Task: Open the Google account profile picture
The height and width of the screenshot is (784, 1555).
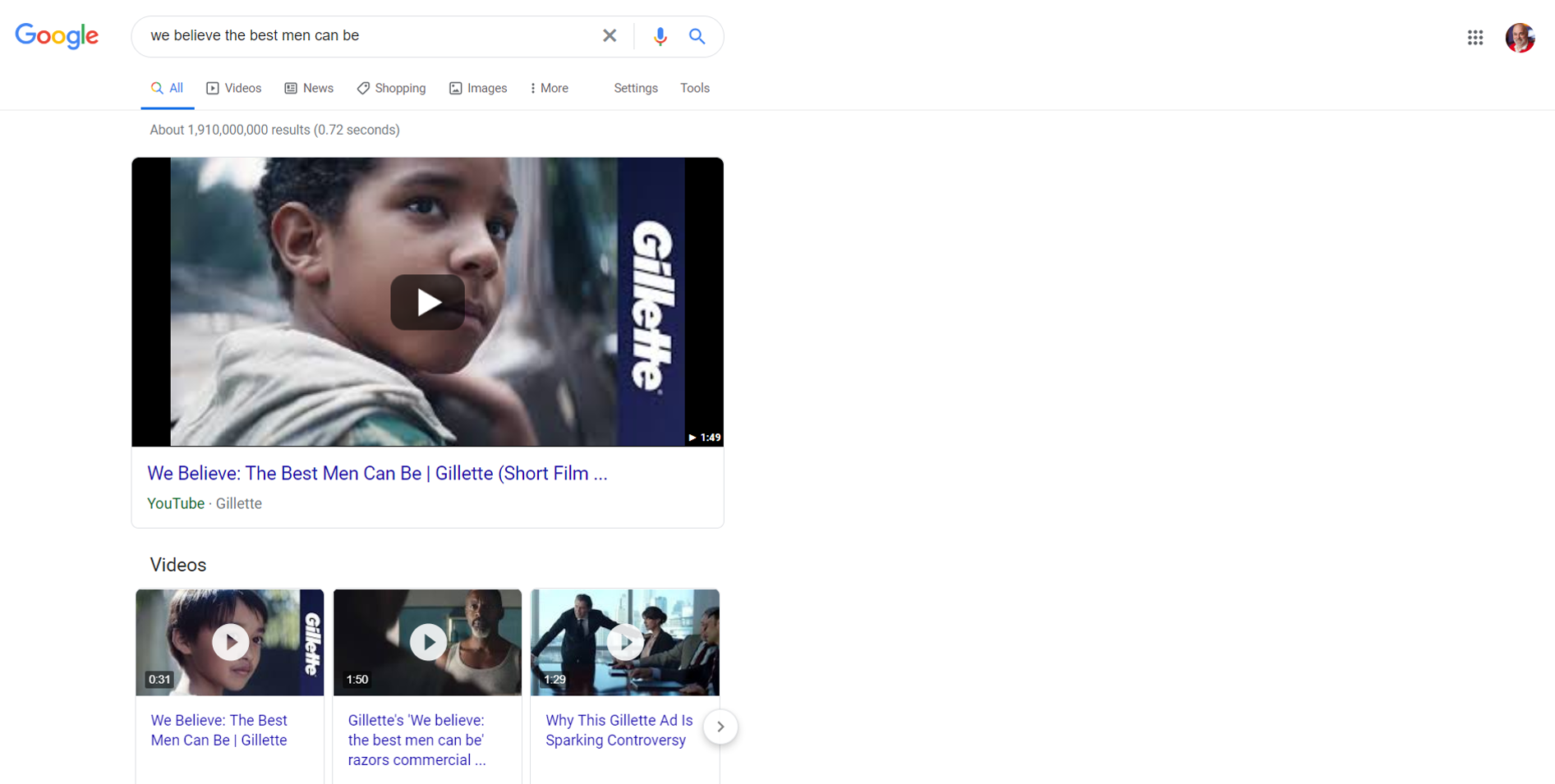Action: [x=1520, y=37]
